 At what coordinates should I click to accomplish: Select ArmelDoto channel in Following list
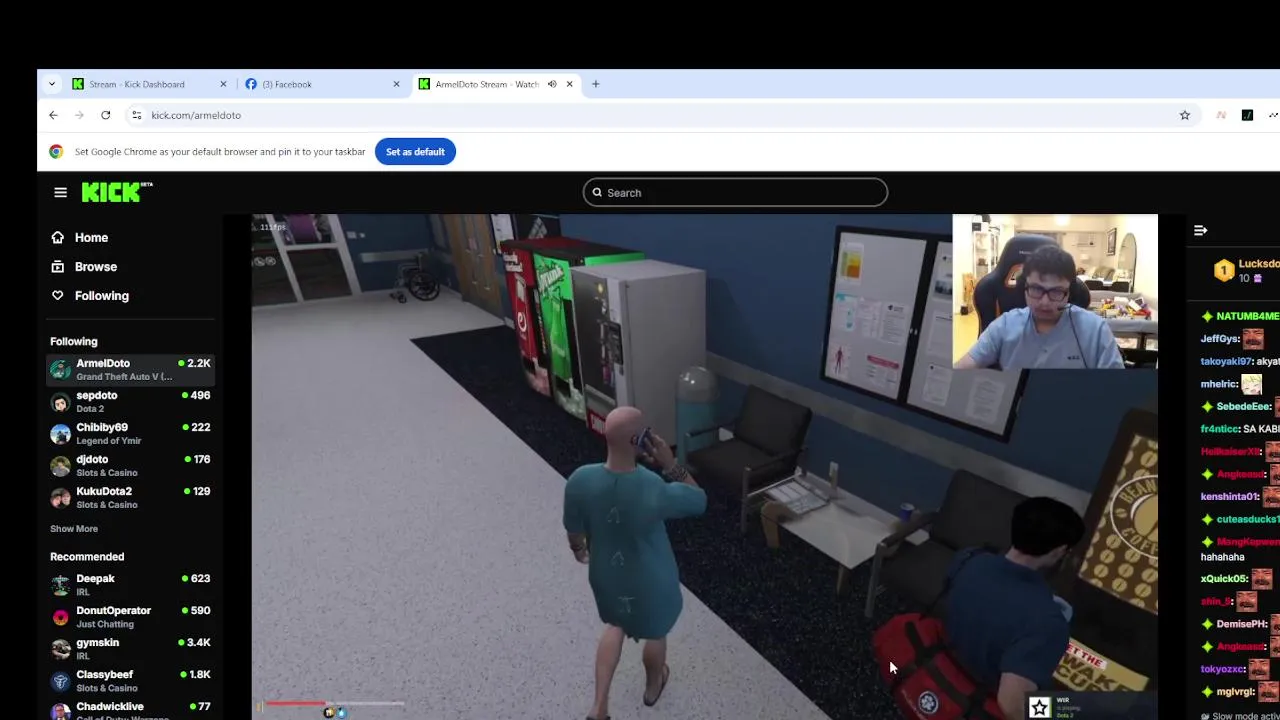tap(130, 370)
